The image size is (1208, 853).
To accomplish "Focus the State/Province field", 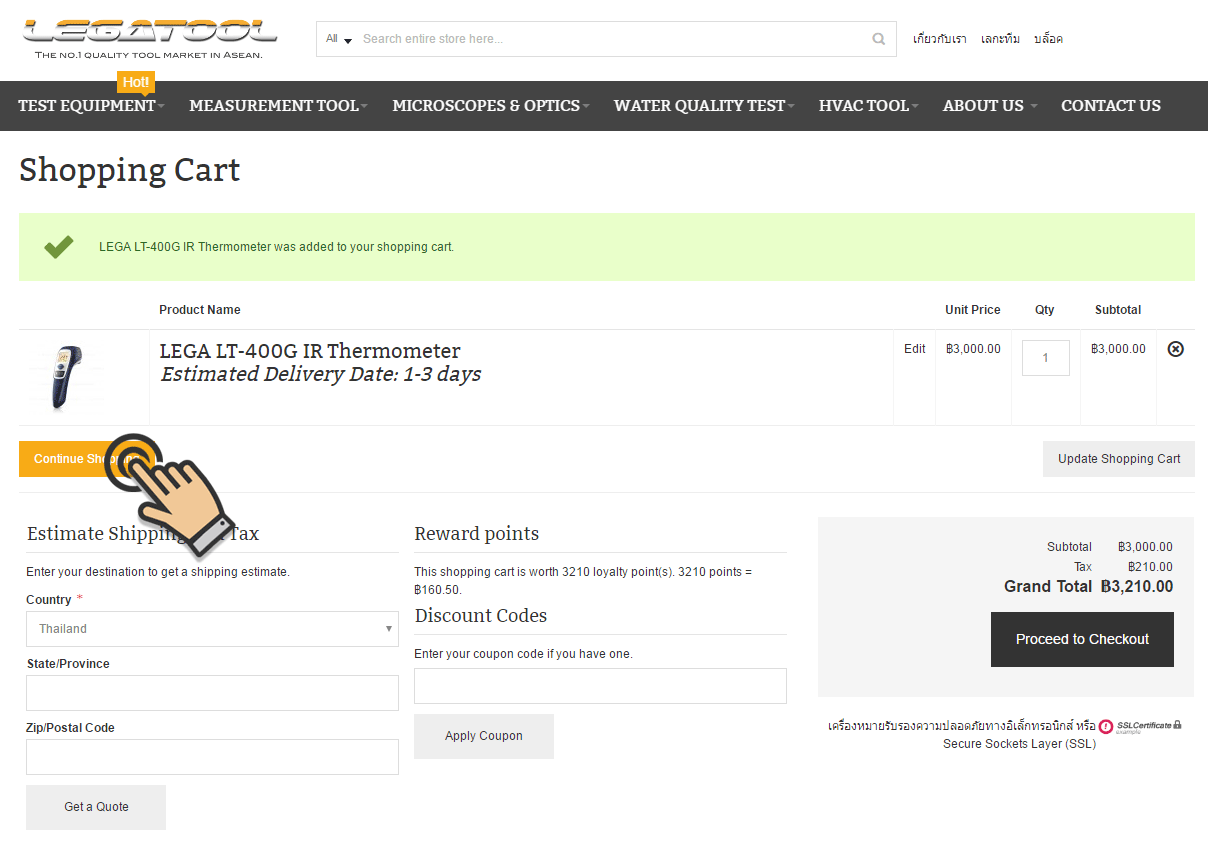I will [x=212, y=693].
